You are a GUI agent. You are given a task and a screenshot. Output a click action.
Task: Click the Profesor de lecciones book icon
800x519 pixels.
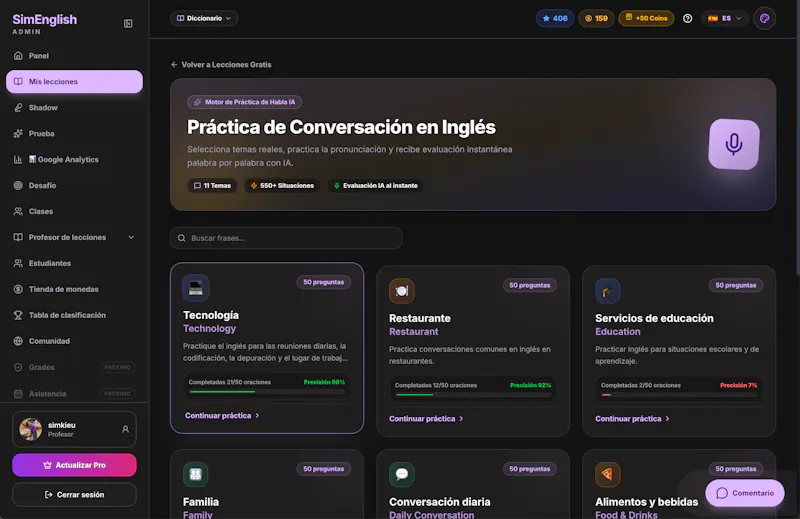18,237
